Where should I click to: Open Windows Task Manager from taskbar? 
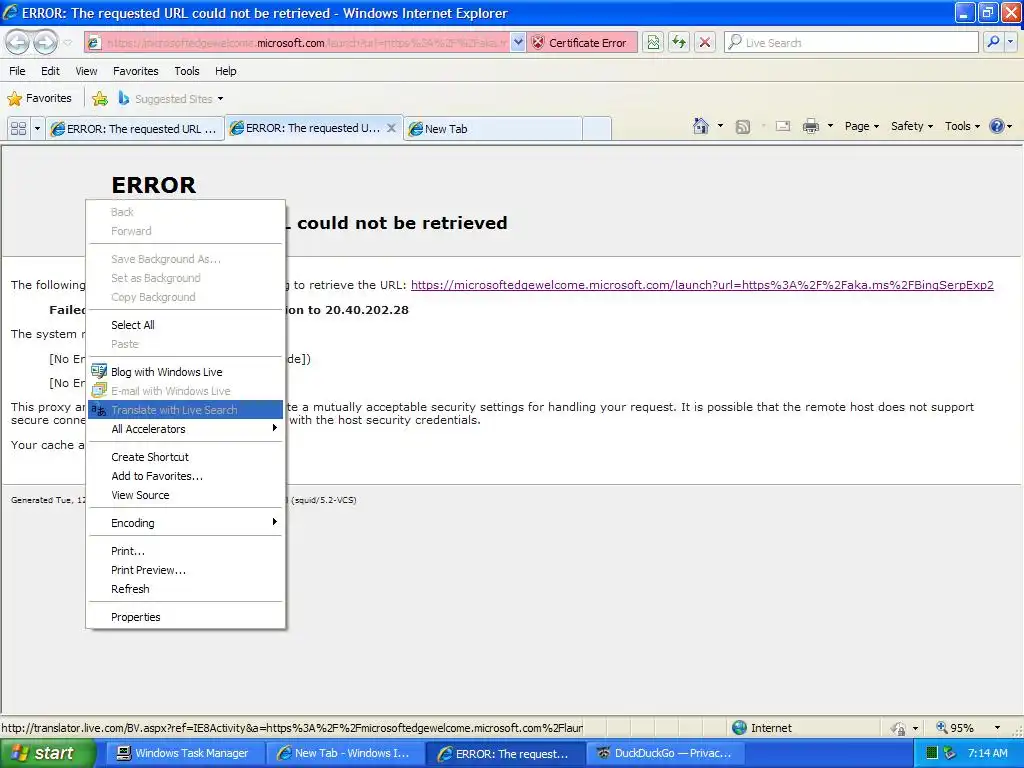183,753
